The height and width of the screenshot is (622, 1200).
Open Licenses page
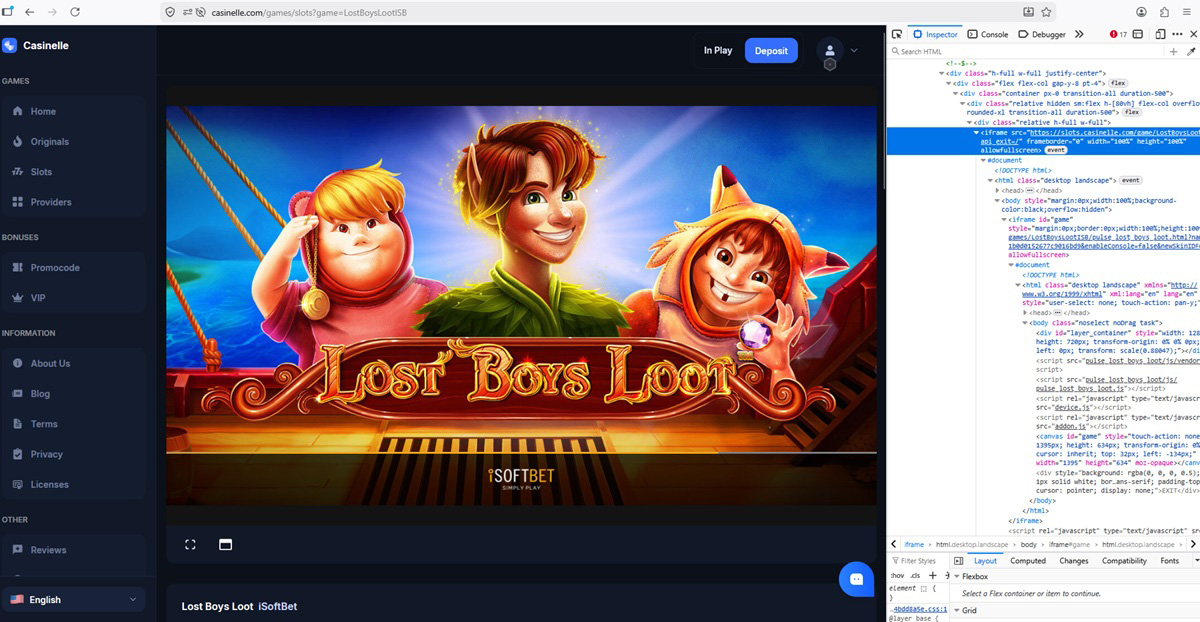72,484
